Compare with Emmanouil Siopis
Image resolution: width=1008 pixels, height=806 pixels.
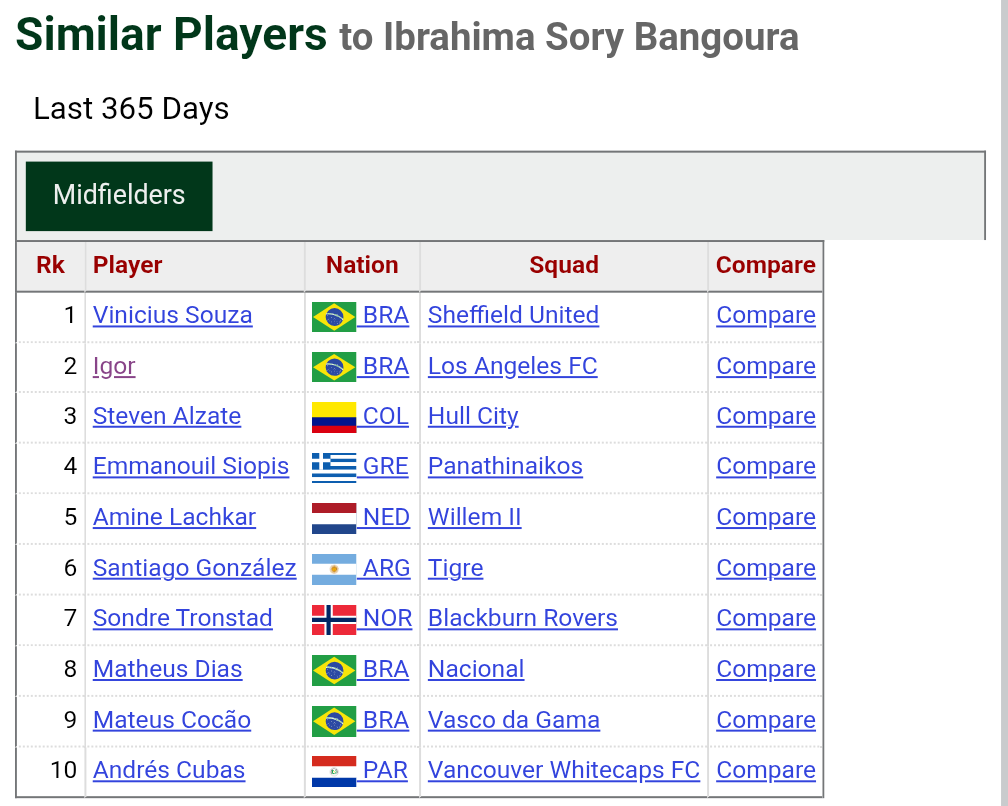(766, 466)
